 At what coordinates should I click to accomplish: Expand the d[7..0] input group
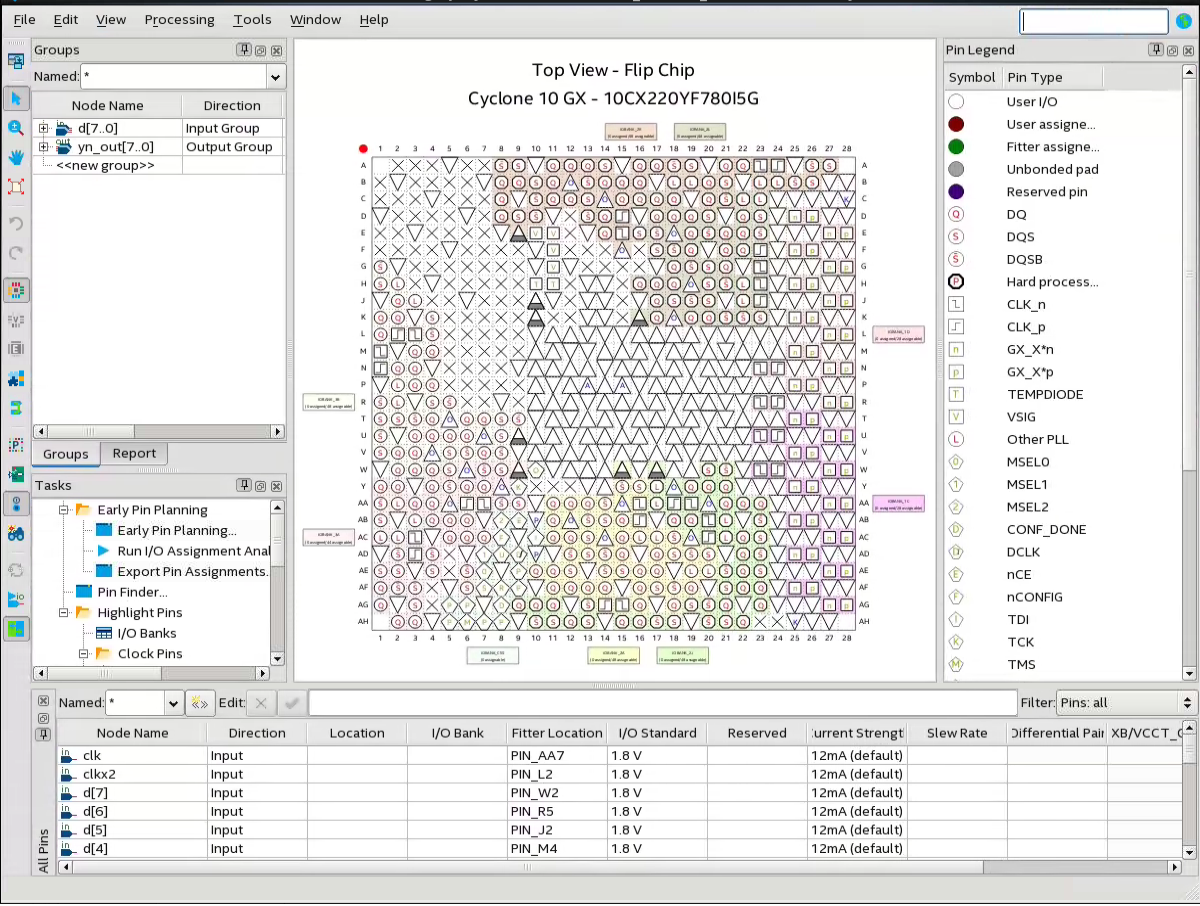(x=43, y=128)
